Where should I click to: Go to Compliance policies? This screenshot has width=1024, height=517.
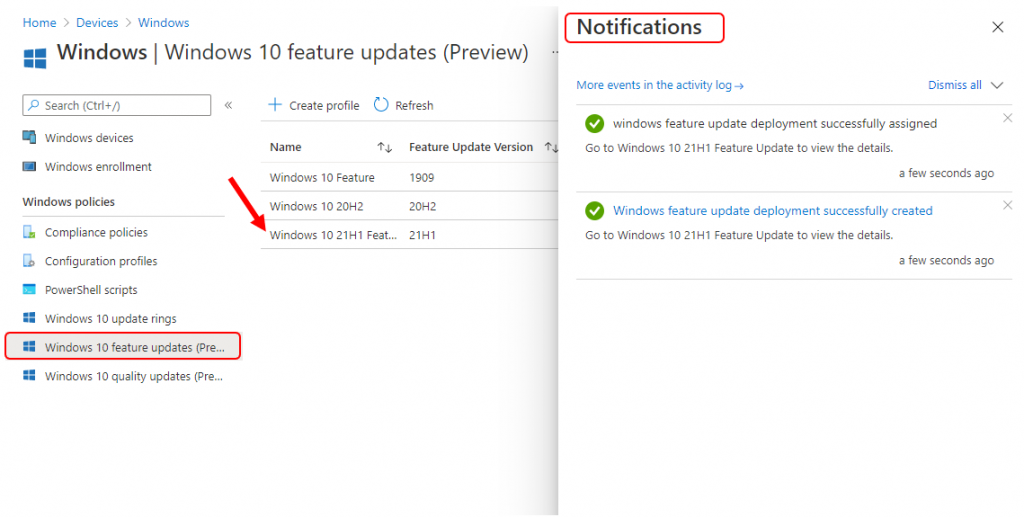tap(96, 232)
